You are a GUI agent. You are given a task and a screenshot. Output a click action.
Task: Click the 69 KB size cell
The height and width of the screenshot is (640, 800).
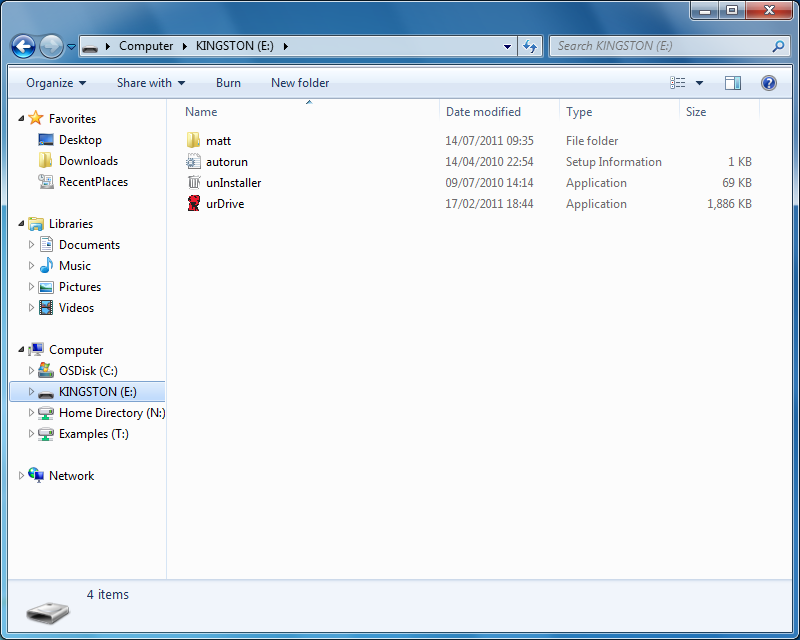(x=737, y=183)
